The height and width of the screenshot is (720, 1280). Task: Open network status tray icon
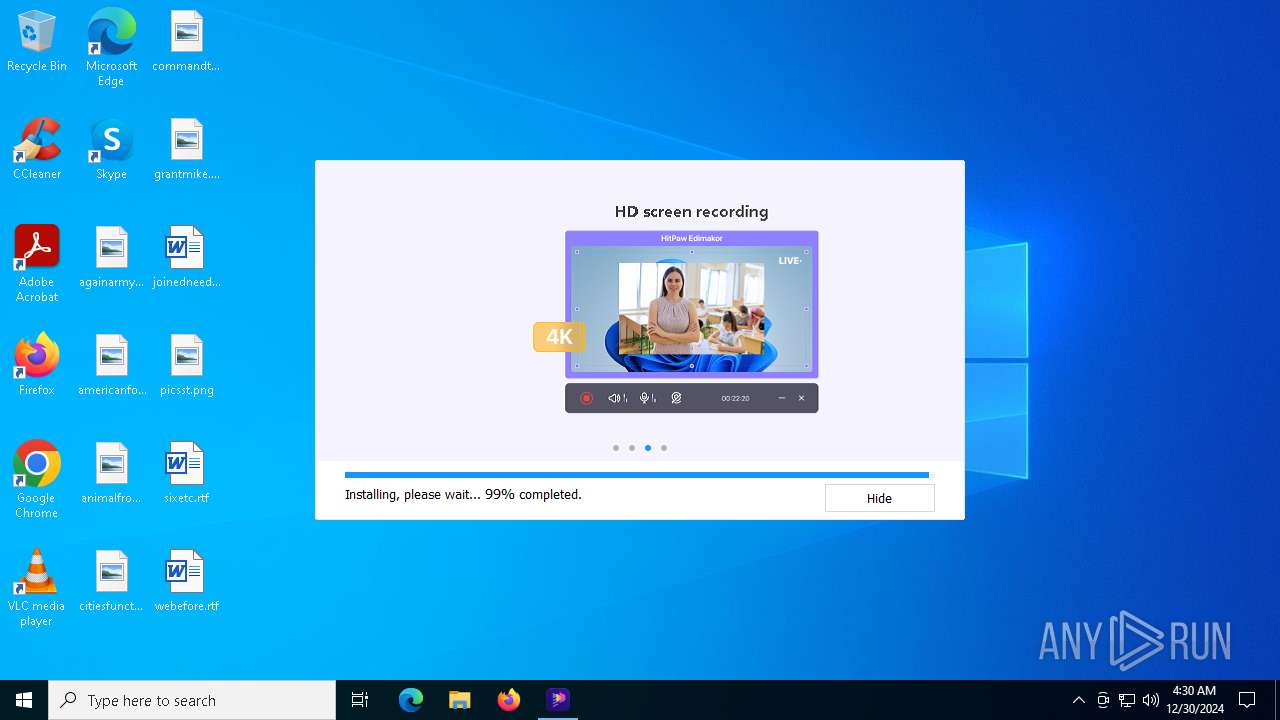(x=1127, y=700)
